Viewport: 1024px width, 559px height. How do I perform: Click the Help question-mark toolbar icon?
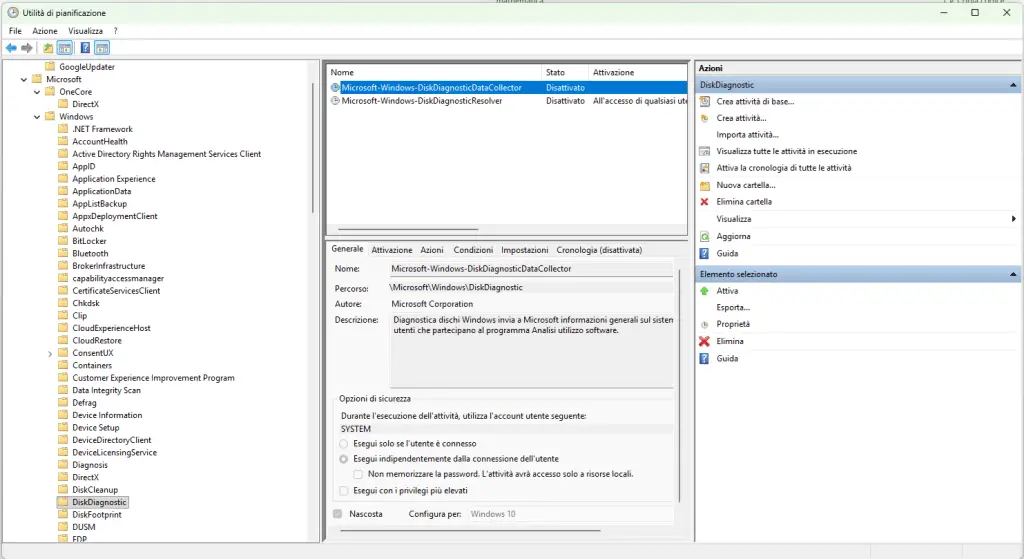(x=85, y=48)
